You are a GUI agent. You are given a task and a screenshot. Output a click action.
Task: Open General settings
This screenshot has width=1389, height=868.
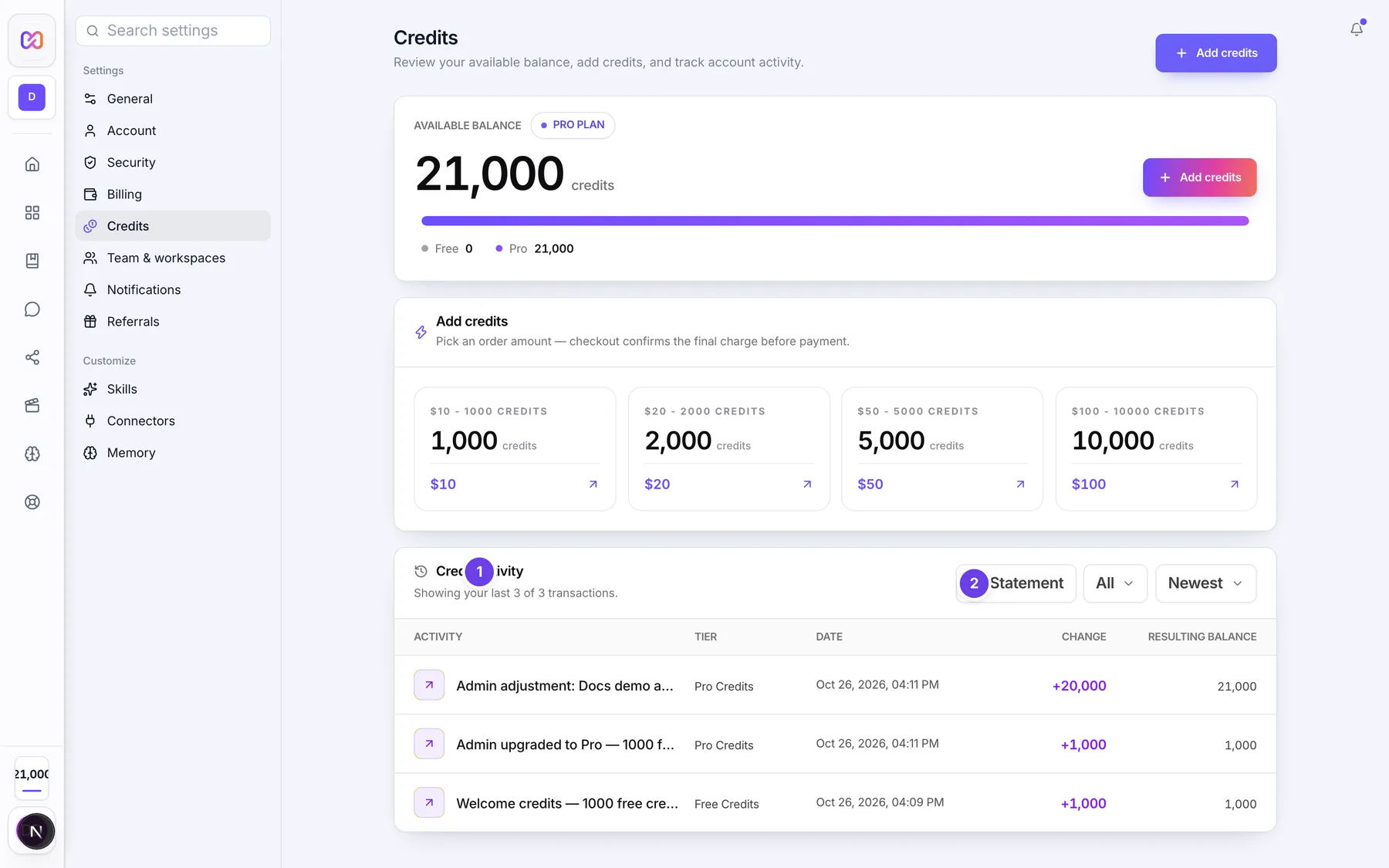tap(173, 99)
